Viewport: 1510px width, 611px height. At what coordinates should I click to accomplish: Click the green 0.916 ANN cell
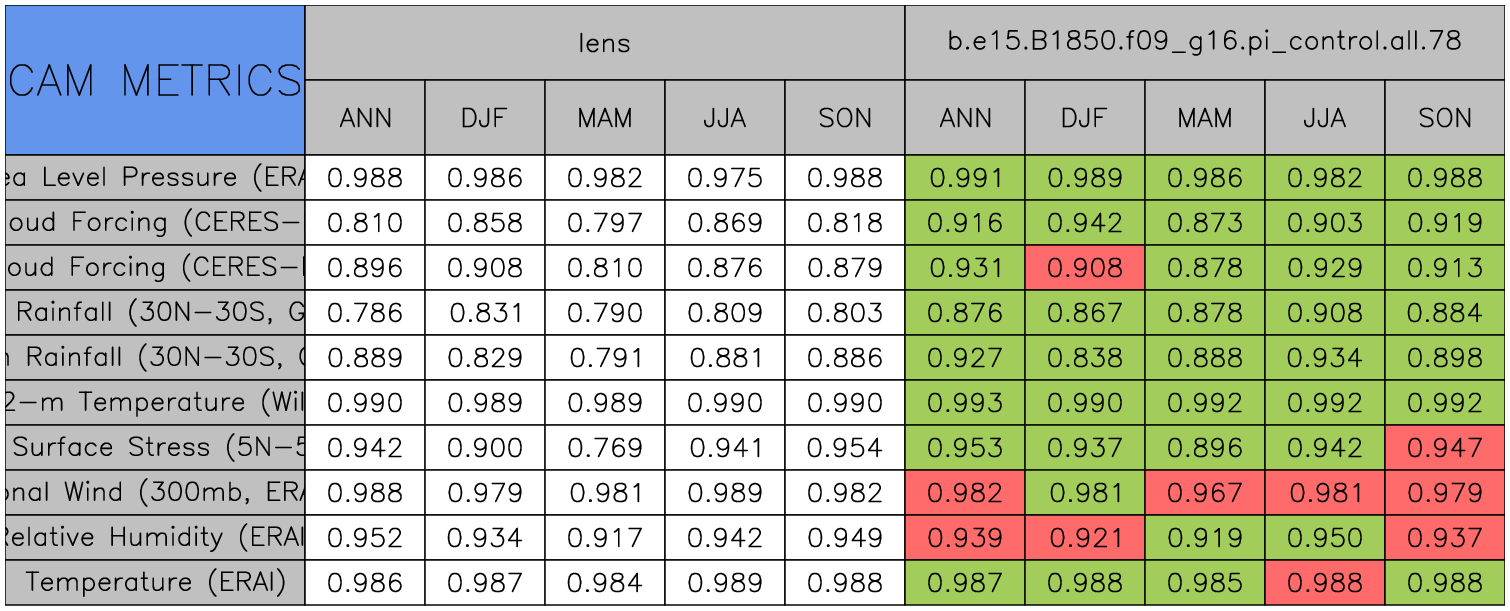pyautogui.click(x=965, y=223)
